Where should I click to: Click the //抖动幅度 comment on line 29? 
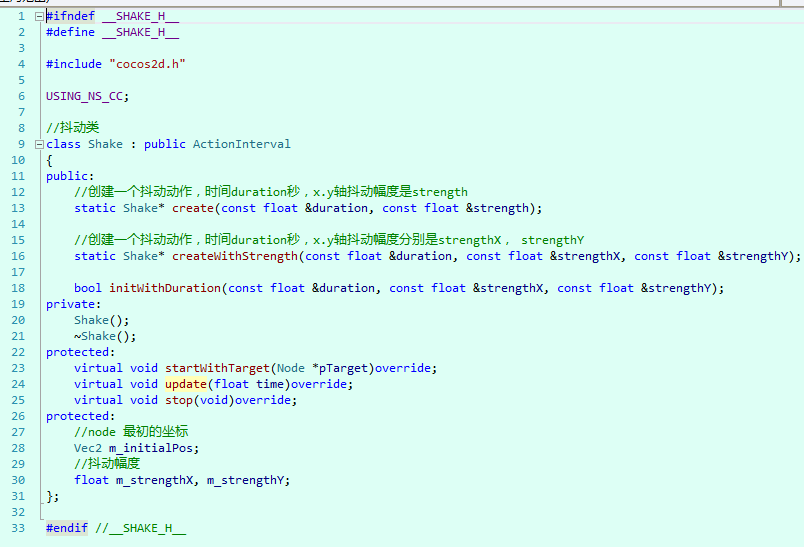coord(107,463)
